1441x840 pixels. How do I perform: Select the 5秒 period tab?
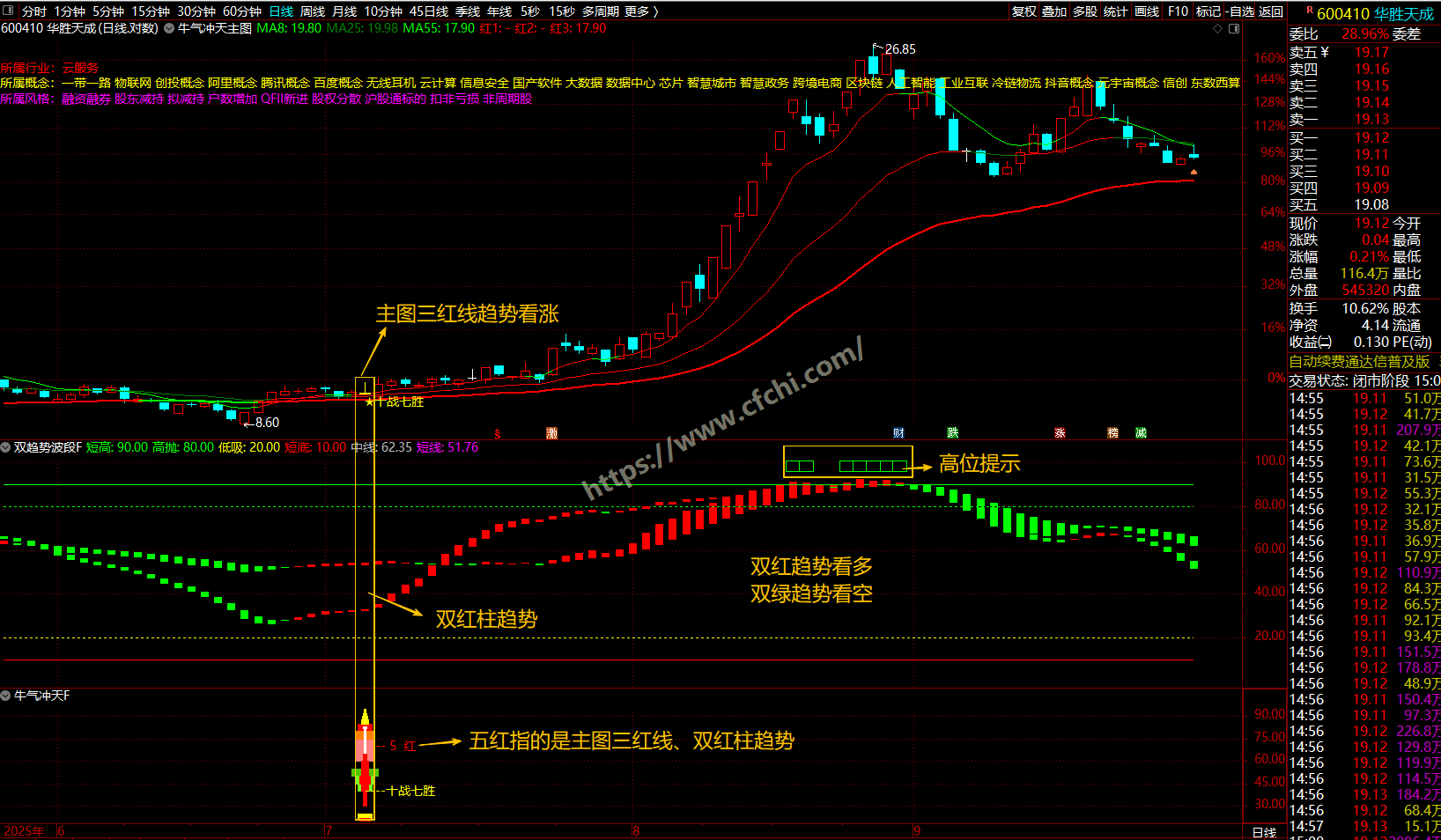click(x=530, y=11)
